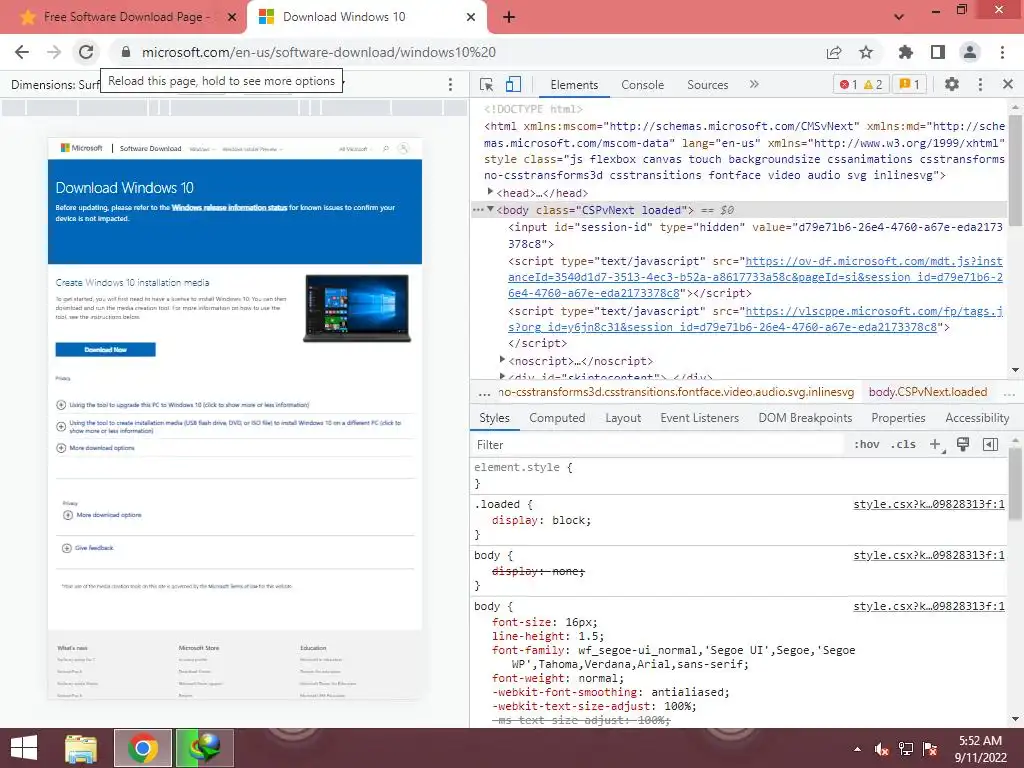Toggle rendering emulations paintbrush icon
The image size is (1024, 768).
click(x=963, y=445)
